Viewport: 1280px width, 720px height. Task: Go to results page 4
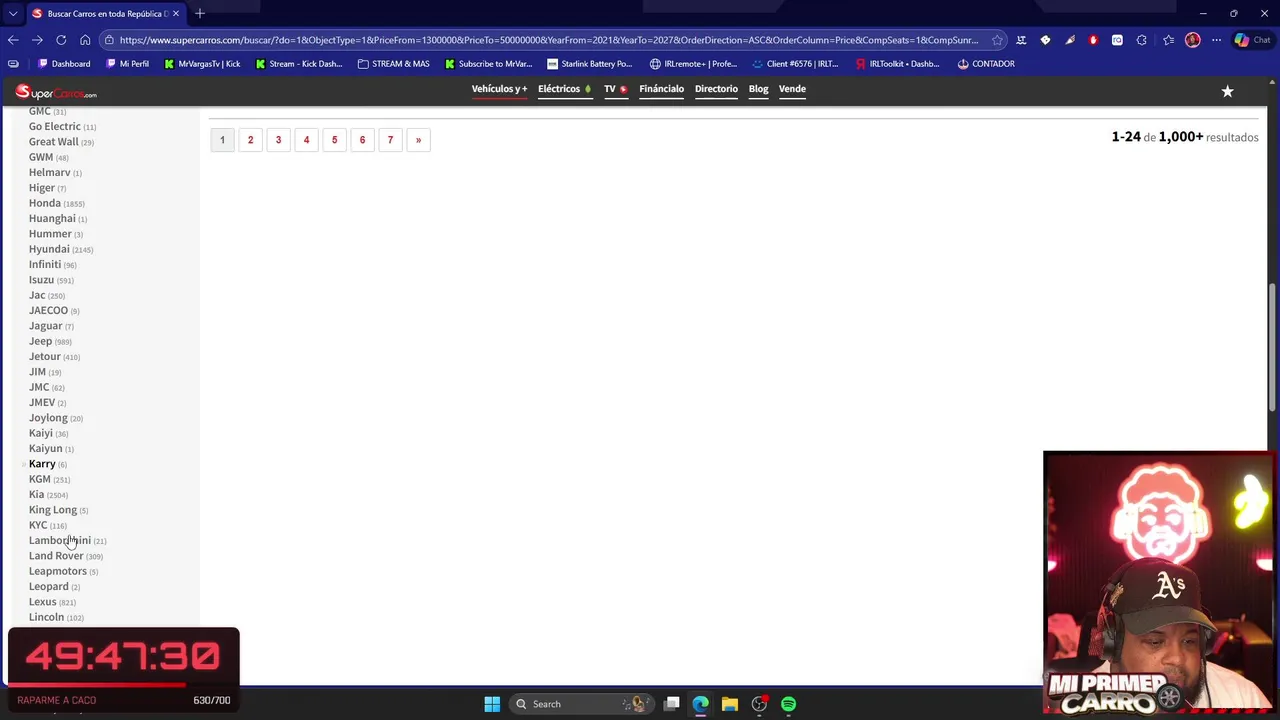coord(306,140)
